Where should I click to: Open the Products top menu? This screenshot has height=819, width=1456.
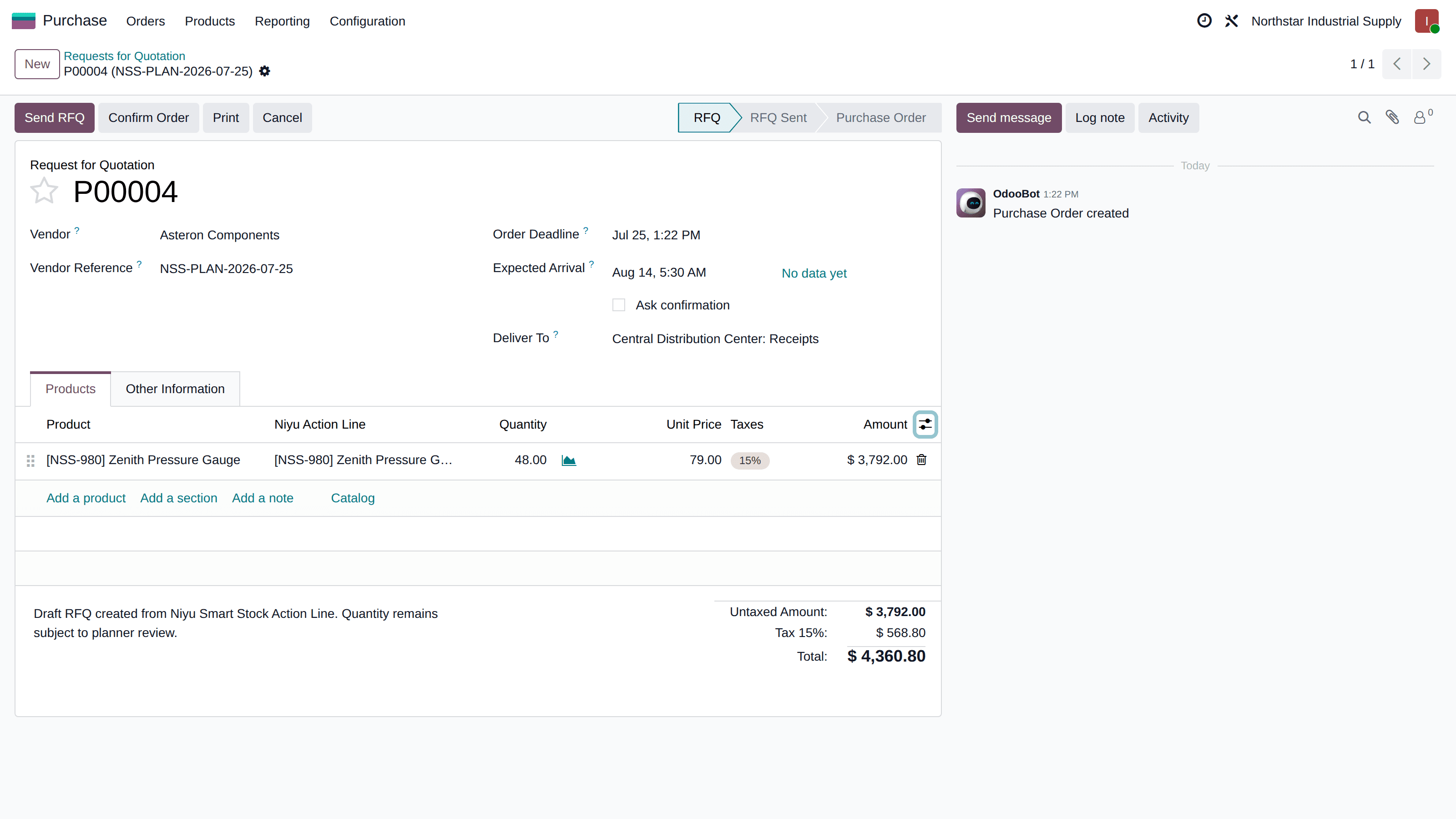(x=210, y=21)
